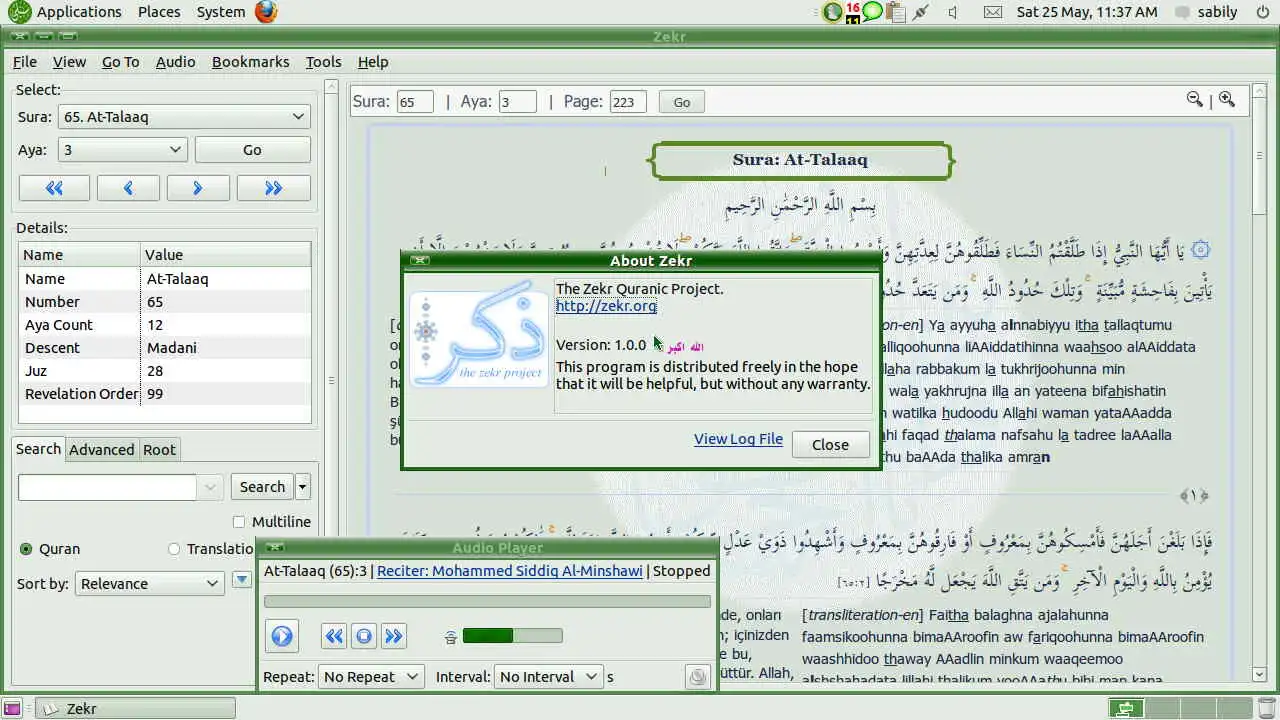Select the Translation radio button
Viewport: 1280px width, 720px height.
point(174,549)
